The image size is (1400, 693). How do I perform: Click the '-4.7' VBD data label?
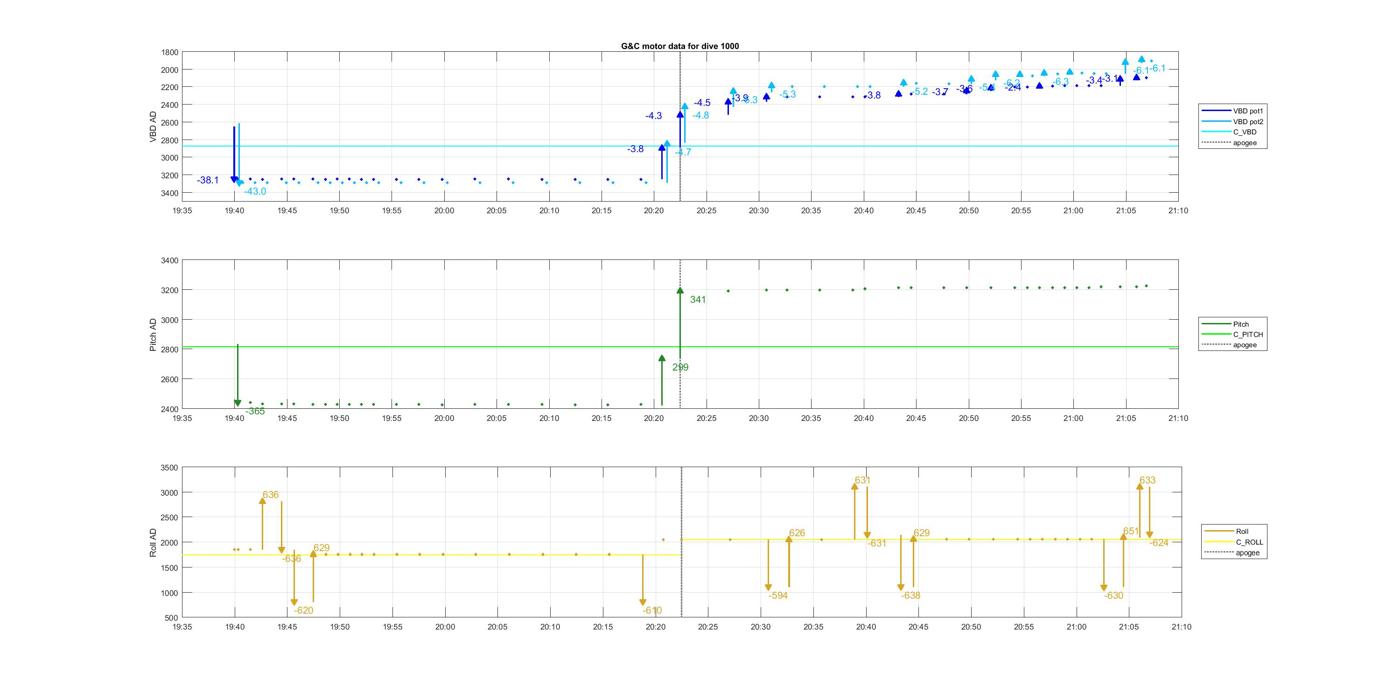[x=683, y=152]
